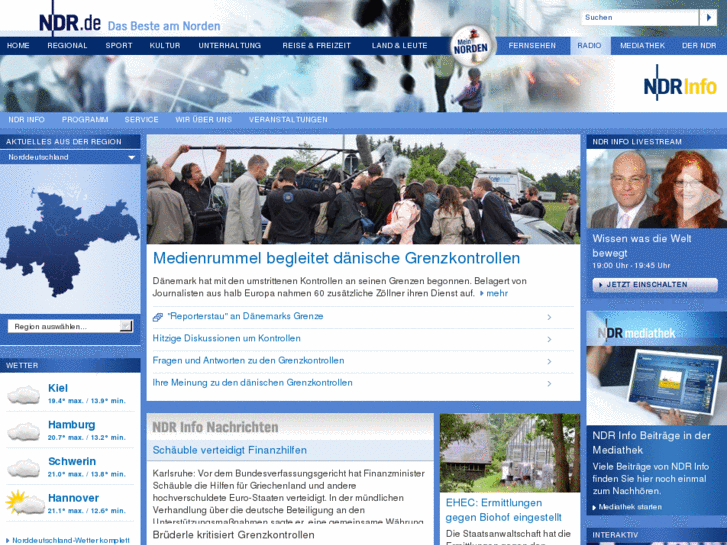This screenshot has height=545, width=727.
Task: Switch to the RADIO tab
Action: pyautogui.click(x=589, y=45)
